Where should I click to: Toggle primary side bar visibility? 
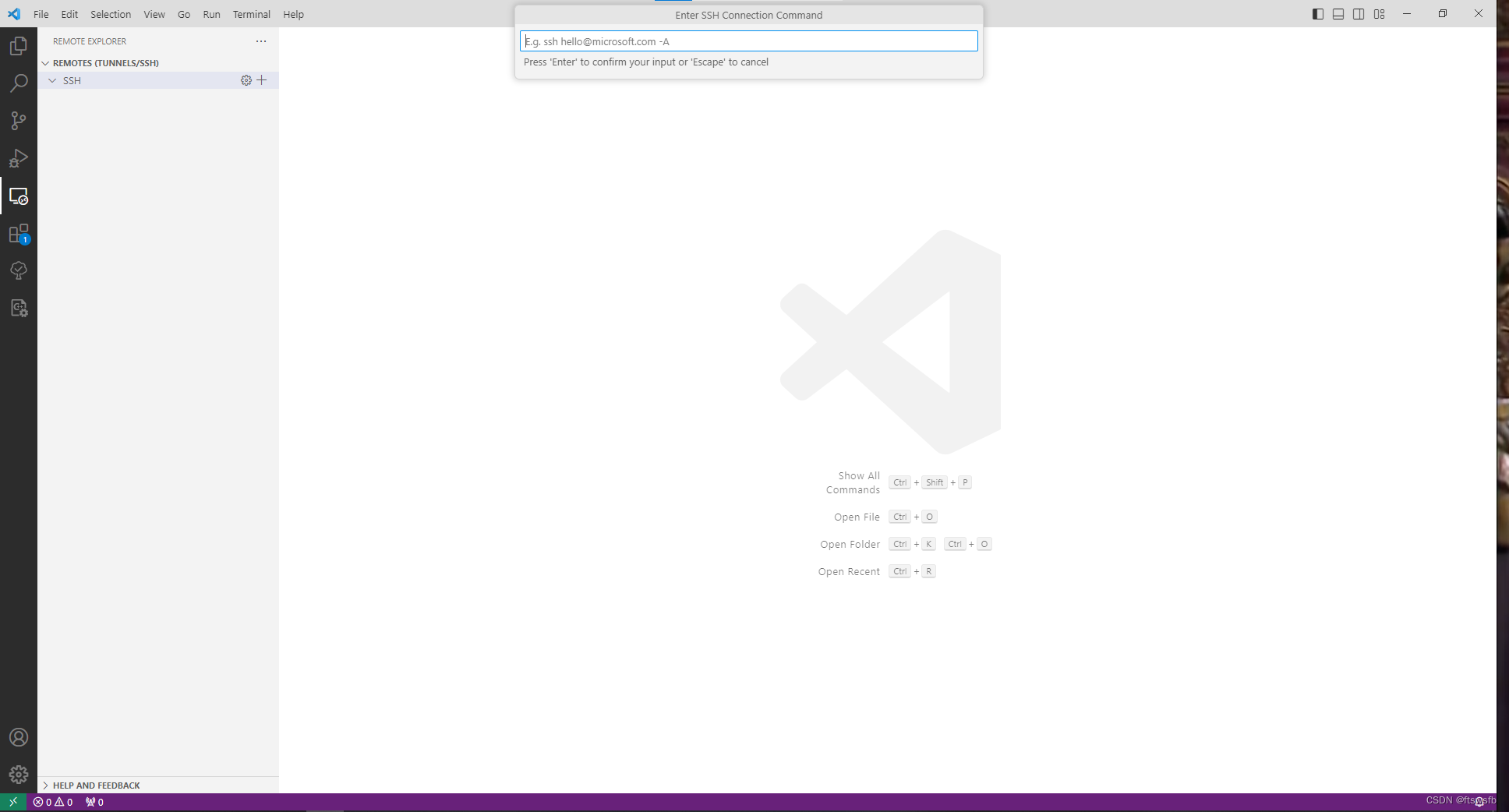click(x=1318, y=14)
